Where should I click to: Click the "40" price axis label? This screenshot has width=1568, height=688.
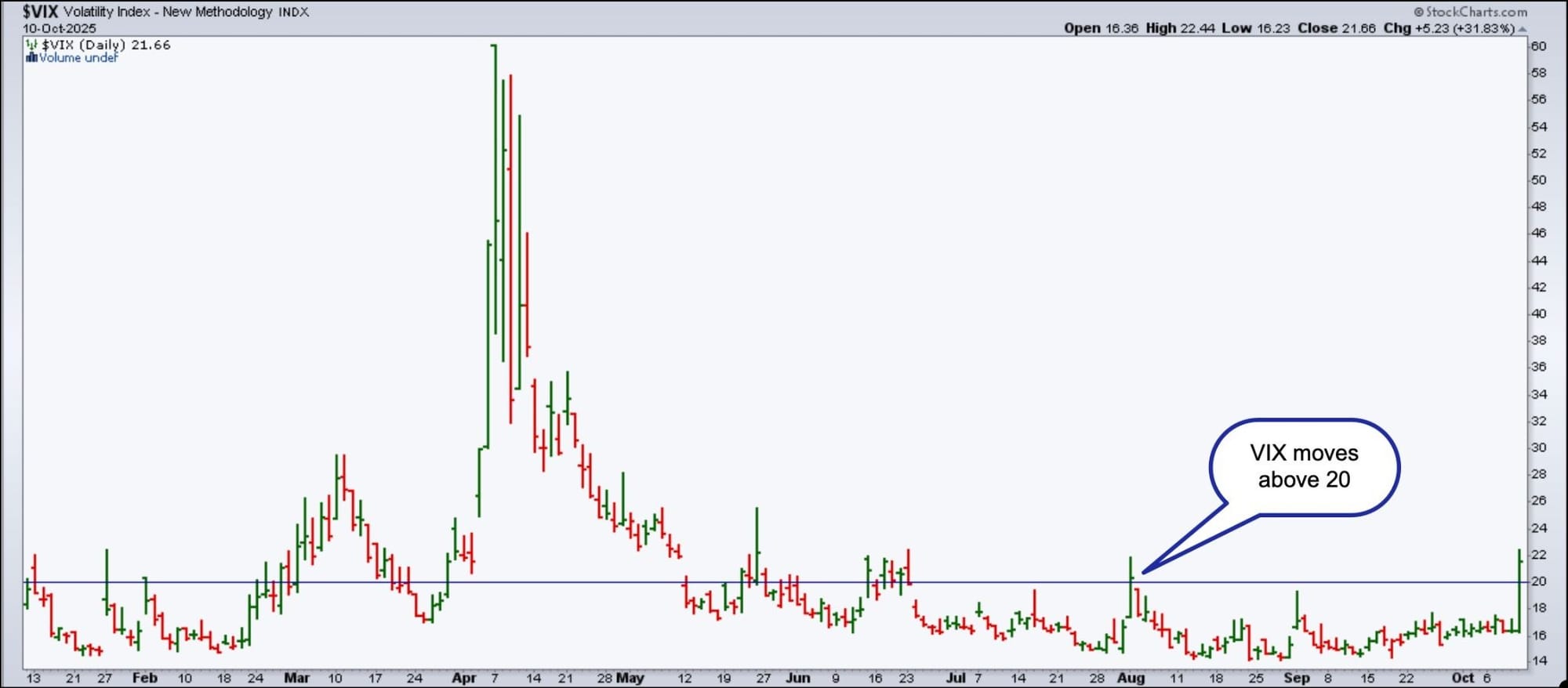pos(1539,313)
